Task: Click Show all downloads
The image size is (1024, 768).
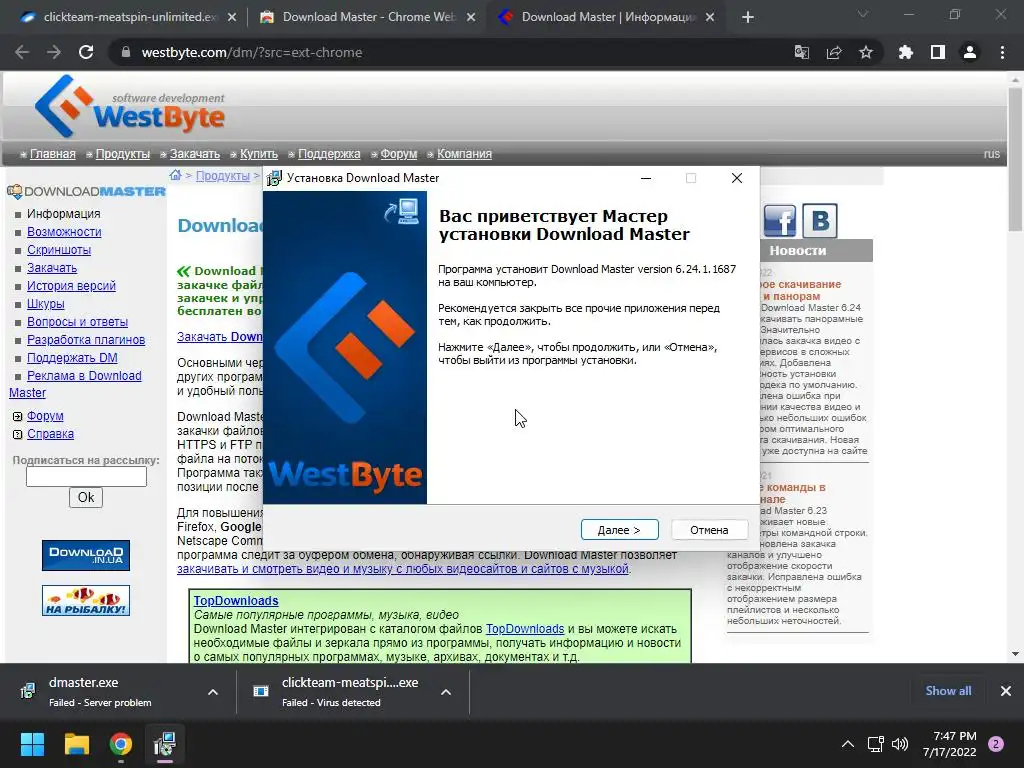Action: tap(948, 691)
